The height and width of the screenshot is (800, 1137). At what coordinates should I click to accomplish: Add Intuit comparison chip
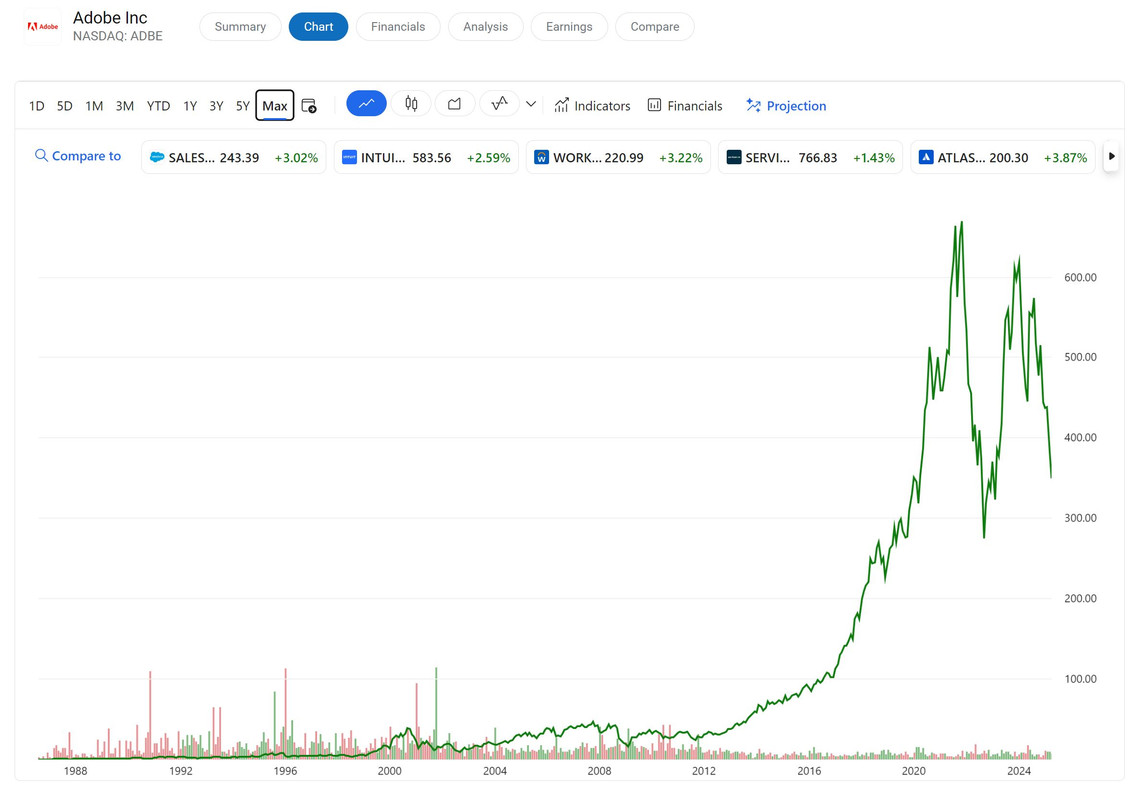click(x=426, y=157)
